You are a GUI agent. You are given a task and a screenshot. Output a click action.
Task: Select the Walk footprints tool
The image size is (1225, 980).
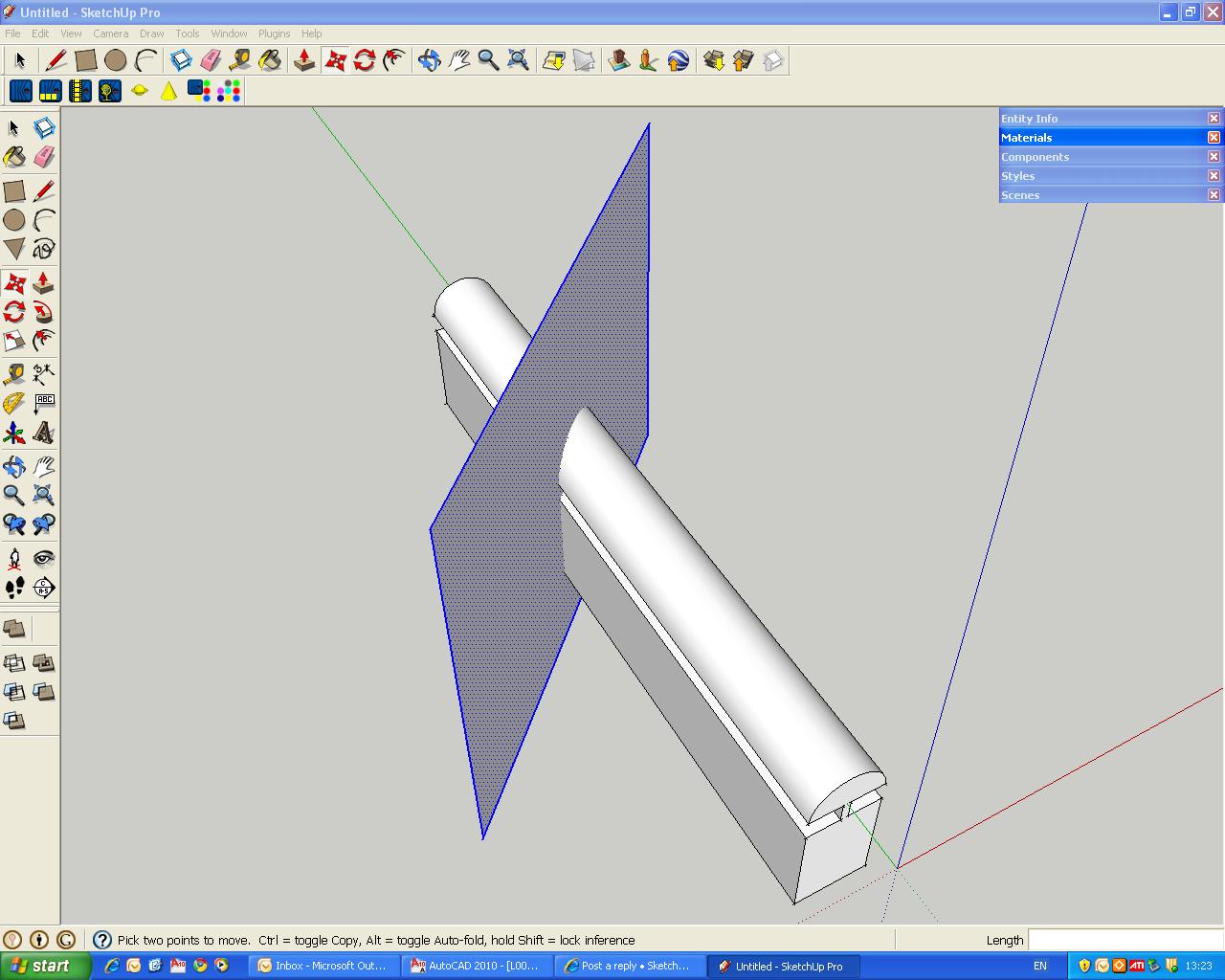pos(14,588)
